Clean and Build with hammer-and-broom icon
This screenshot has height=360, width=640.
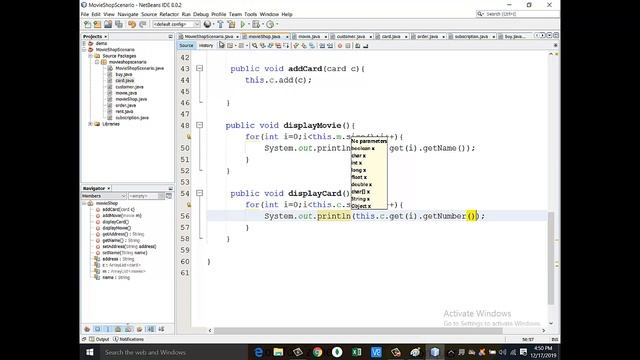(231, 24)
